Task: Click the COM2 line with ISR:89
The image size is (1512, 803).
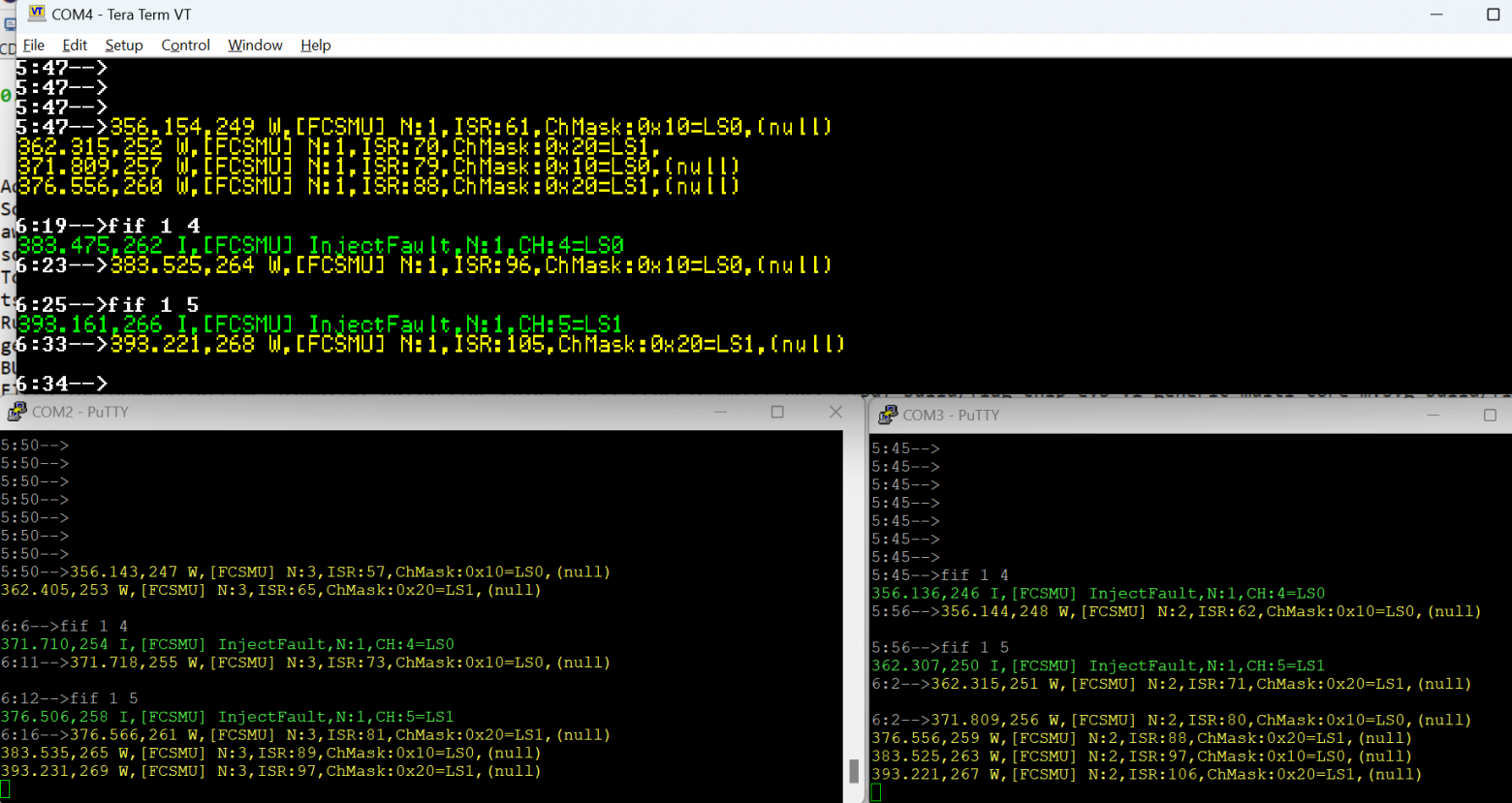Action: pyautogui.click(x=271, y=753)
